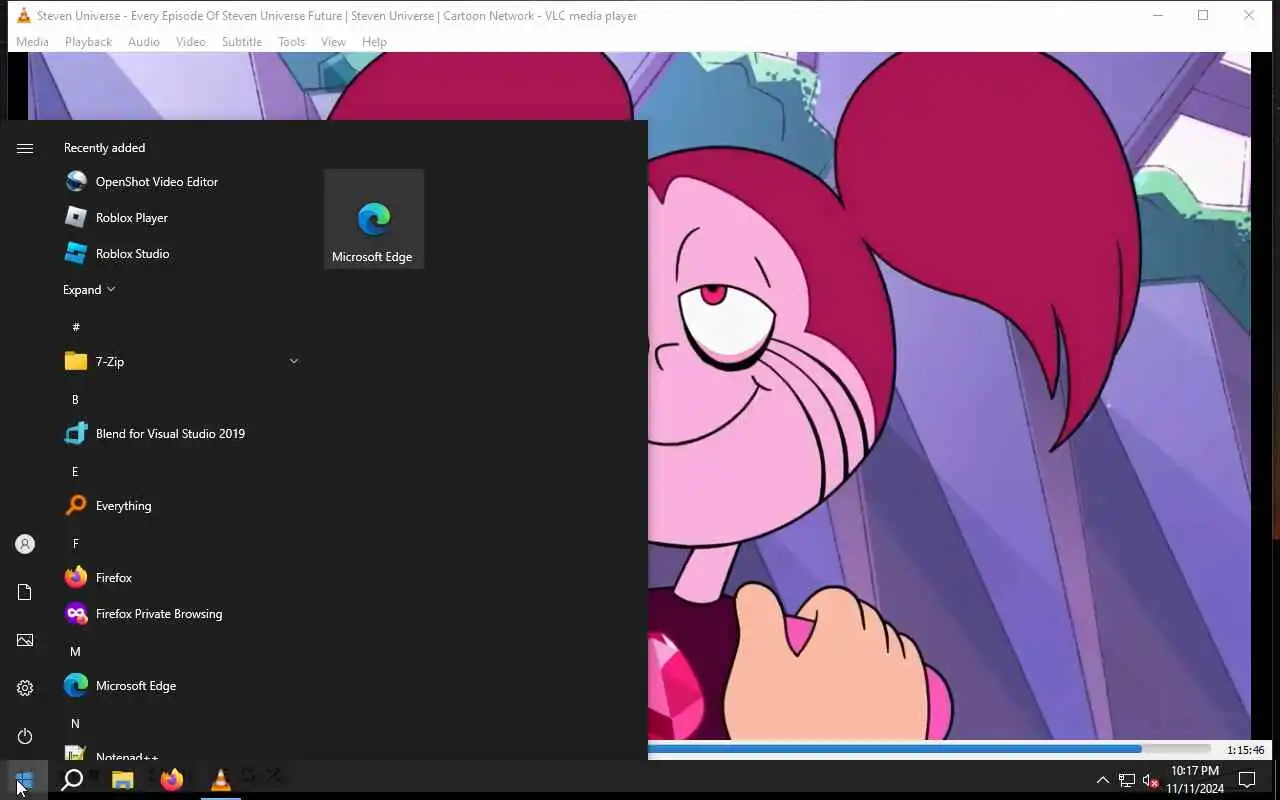The width and height of the screenshot is (1280, 800).
Task: Open the network status tray icon
Action: click(x=1127, y=780)
